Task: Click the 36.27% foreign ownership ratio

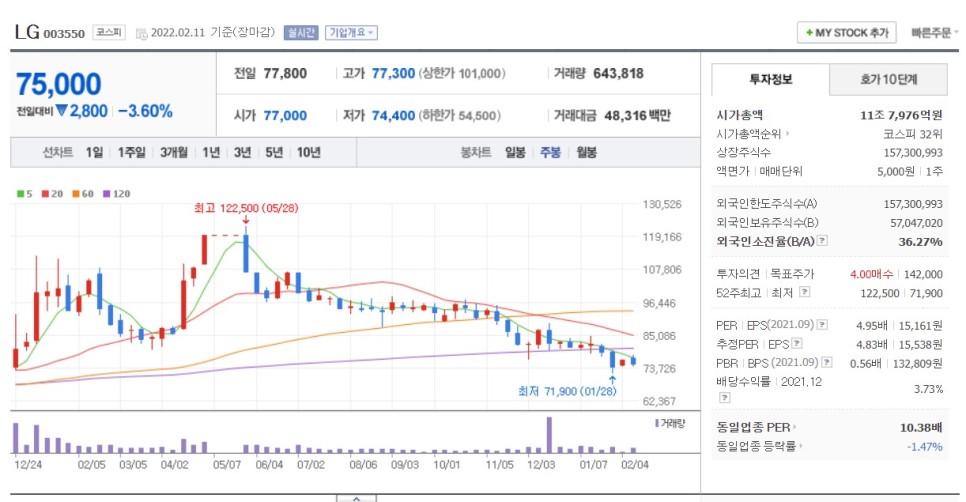Action: point(920,241)
